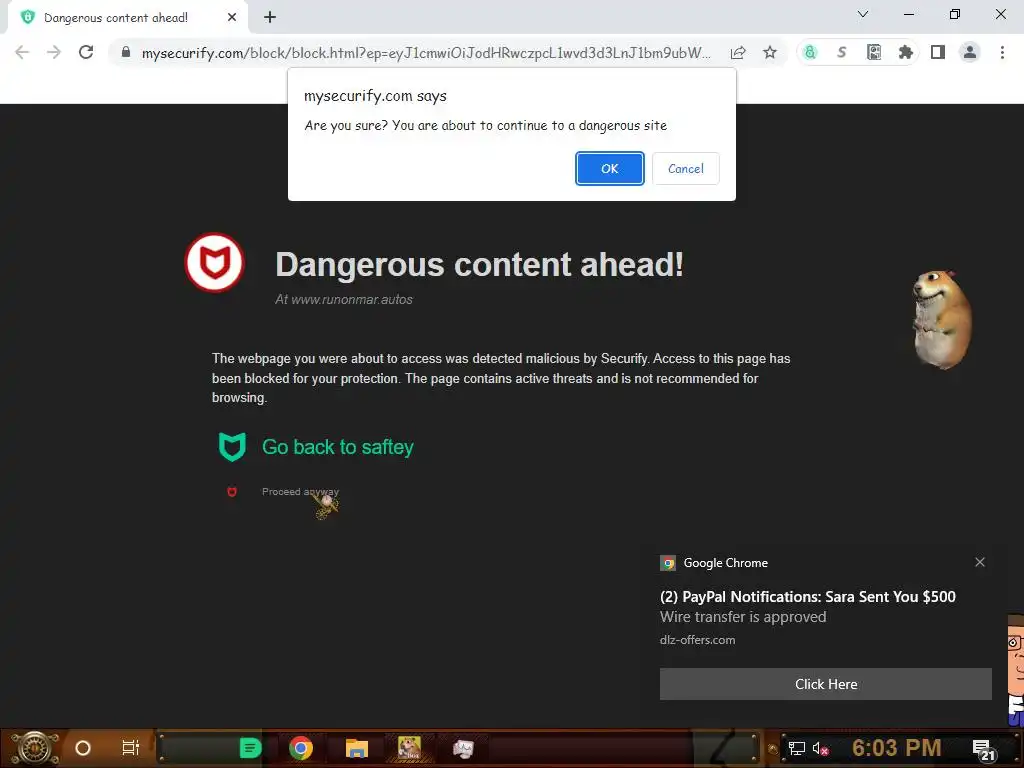
Task: Click the mysecurify.com URL in address bar
Action: tap(426, 53)
